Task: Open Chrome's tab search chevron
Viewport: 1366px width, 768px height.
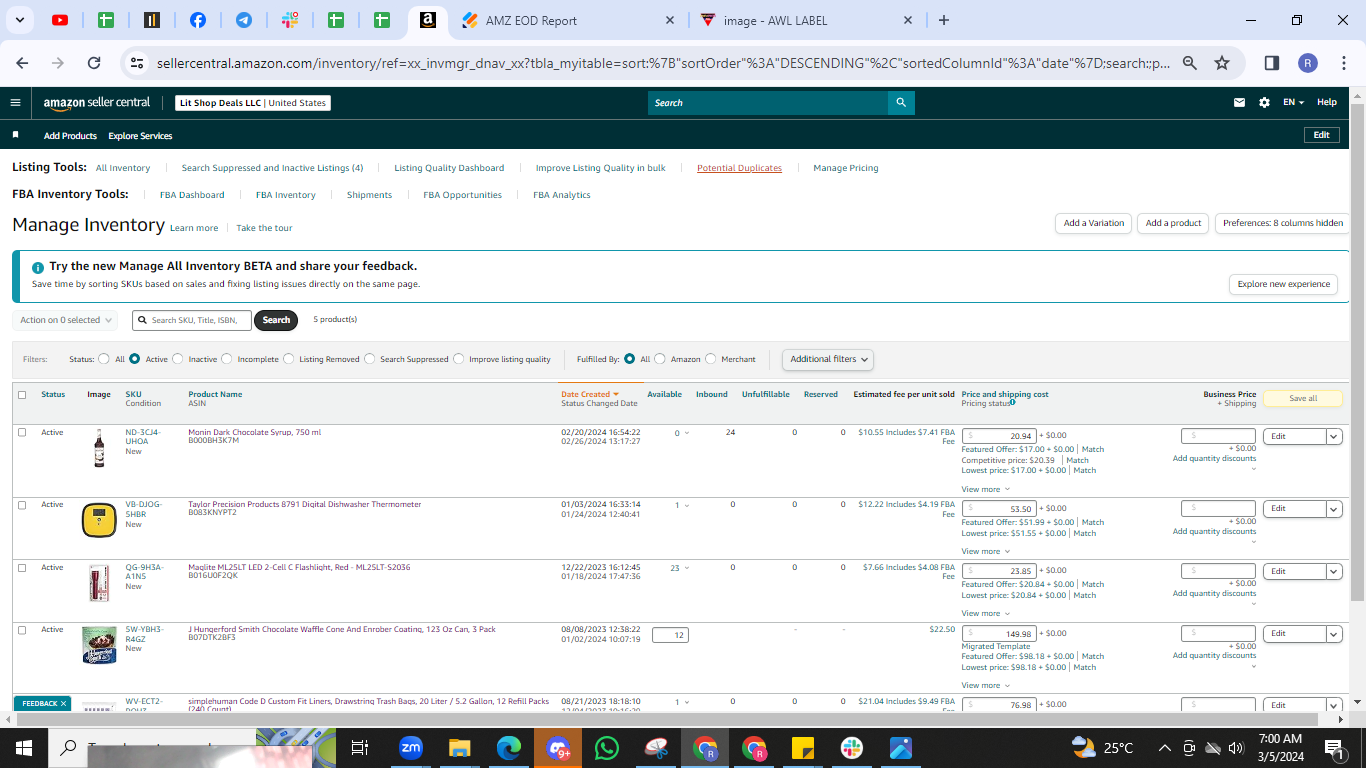Action: coord(20,20)
